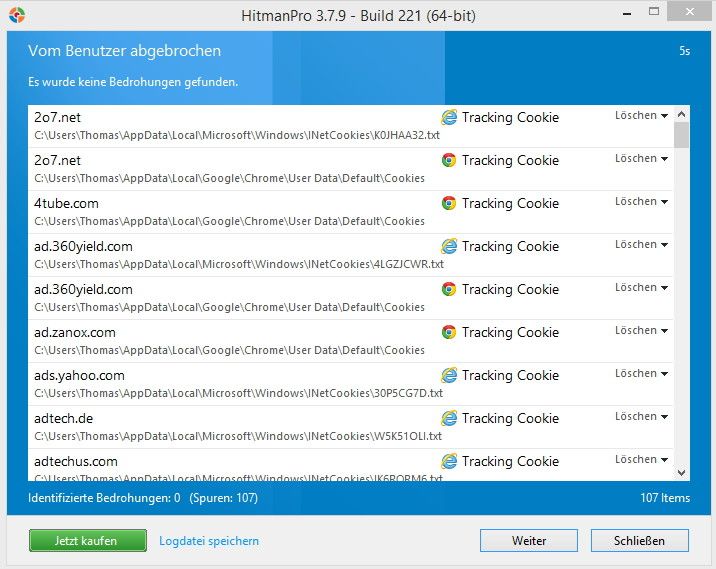Maximize the HitmanPro window
The image size is (716, 569).
tap(654, 12)
